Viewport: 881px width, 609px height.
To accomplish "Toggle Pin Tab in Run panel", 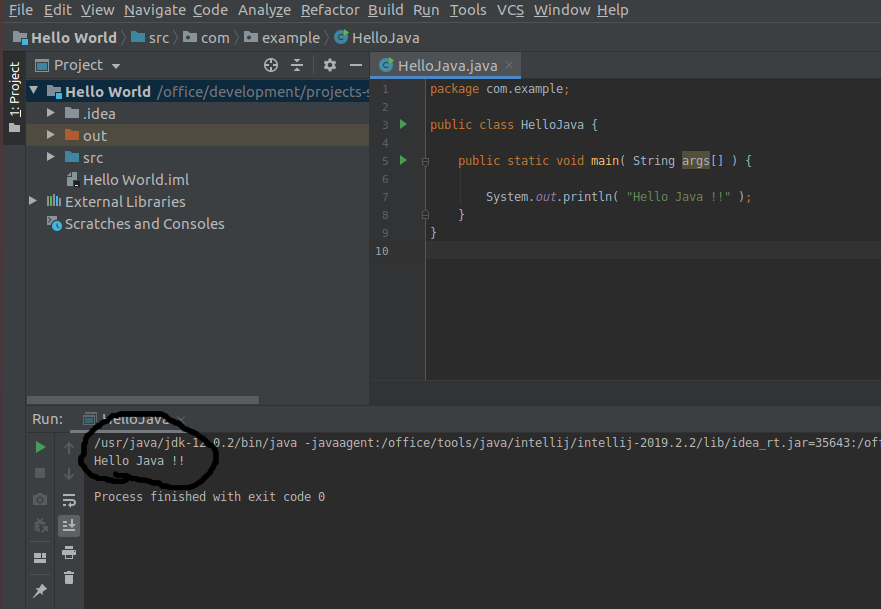I will pos(40,590).
